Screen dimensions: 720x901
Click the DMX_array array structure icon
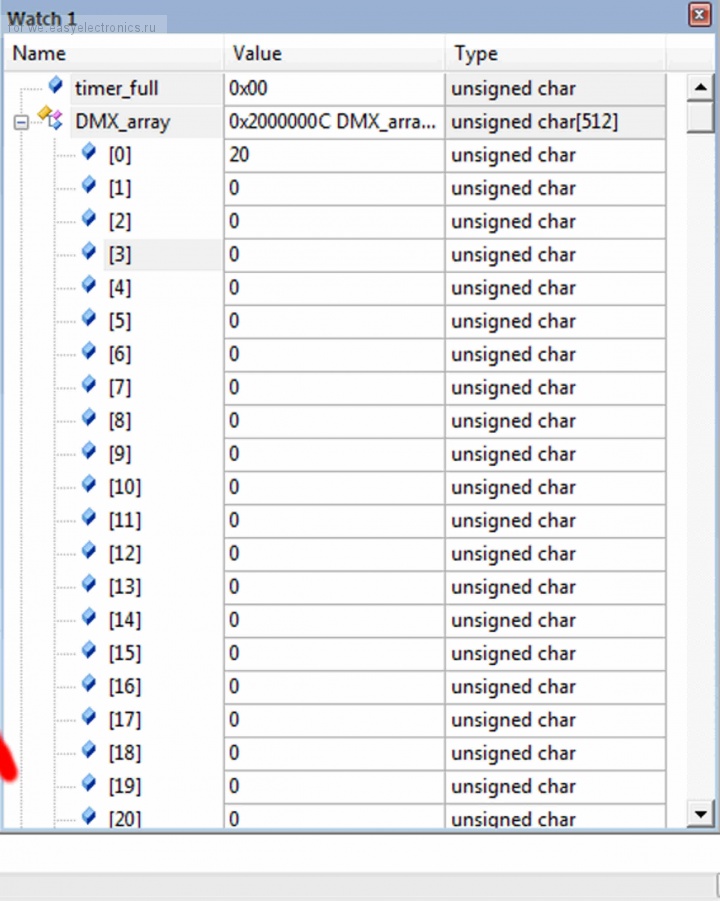(50, 119)
